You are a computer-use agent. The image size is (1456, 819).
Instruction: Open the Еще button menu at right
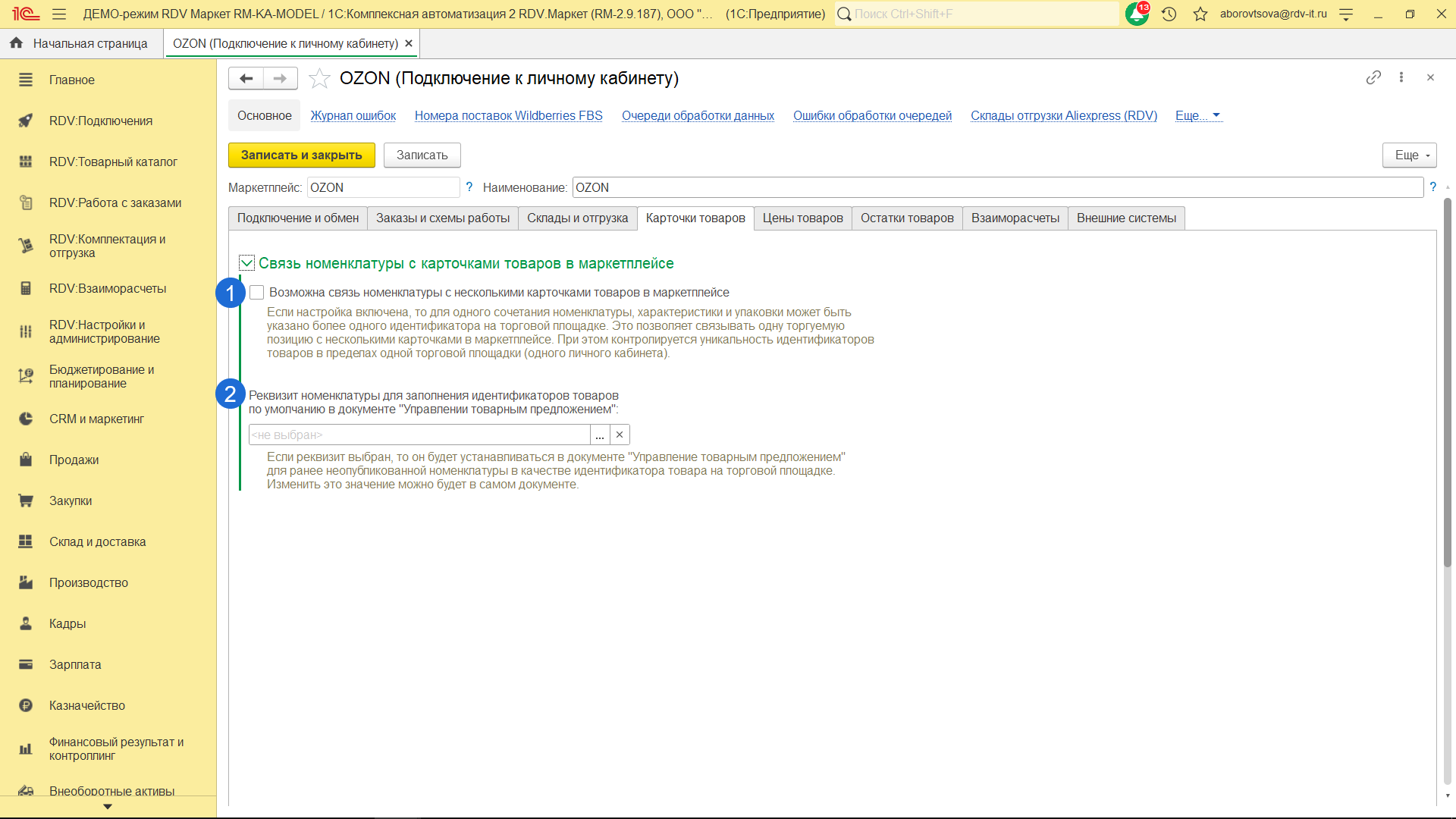pos(1409,155)
